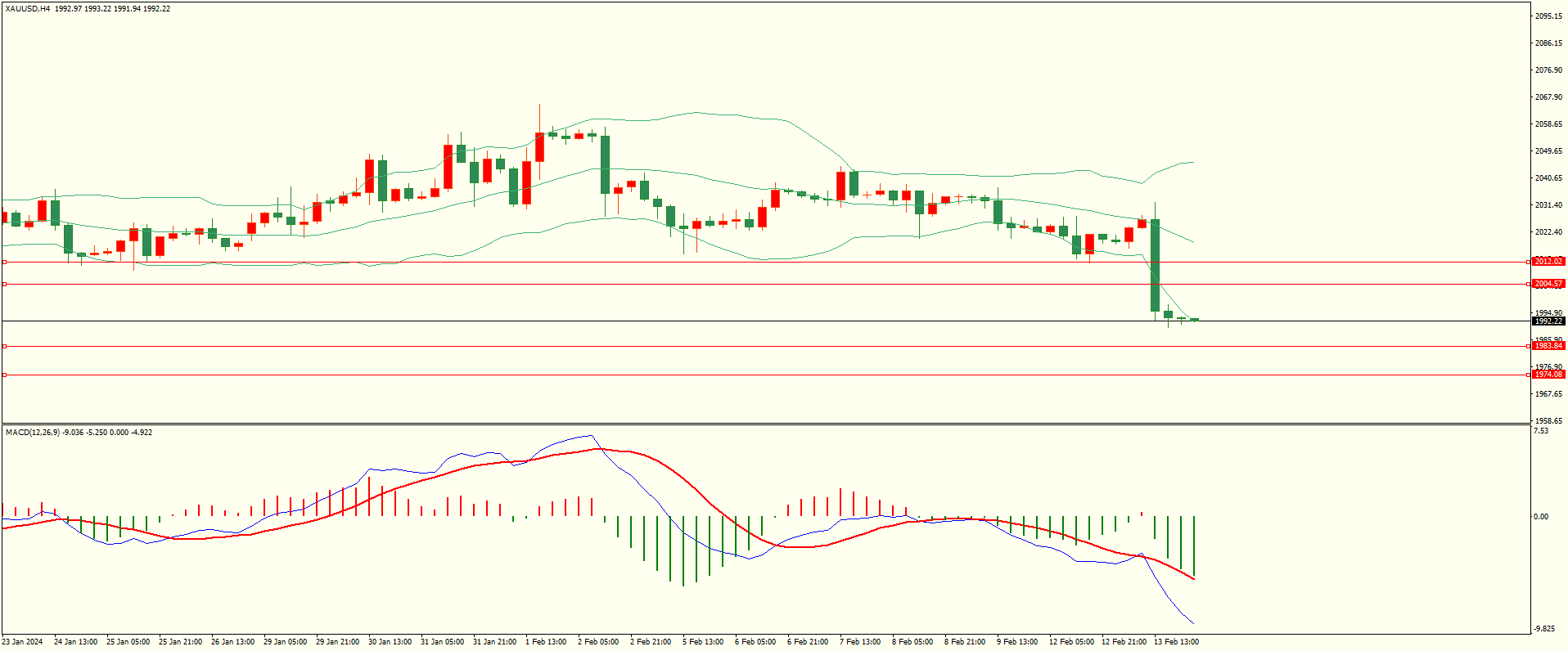The image size is (1568, 651).
Task: Click the 26 Jan 13:00 time label
Action: tap(232, 642)
